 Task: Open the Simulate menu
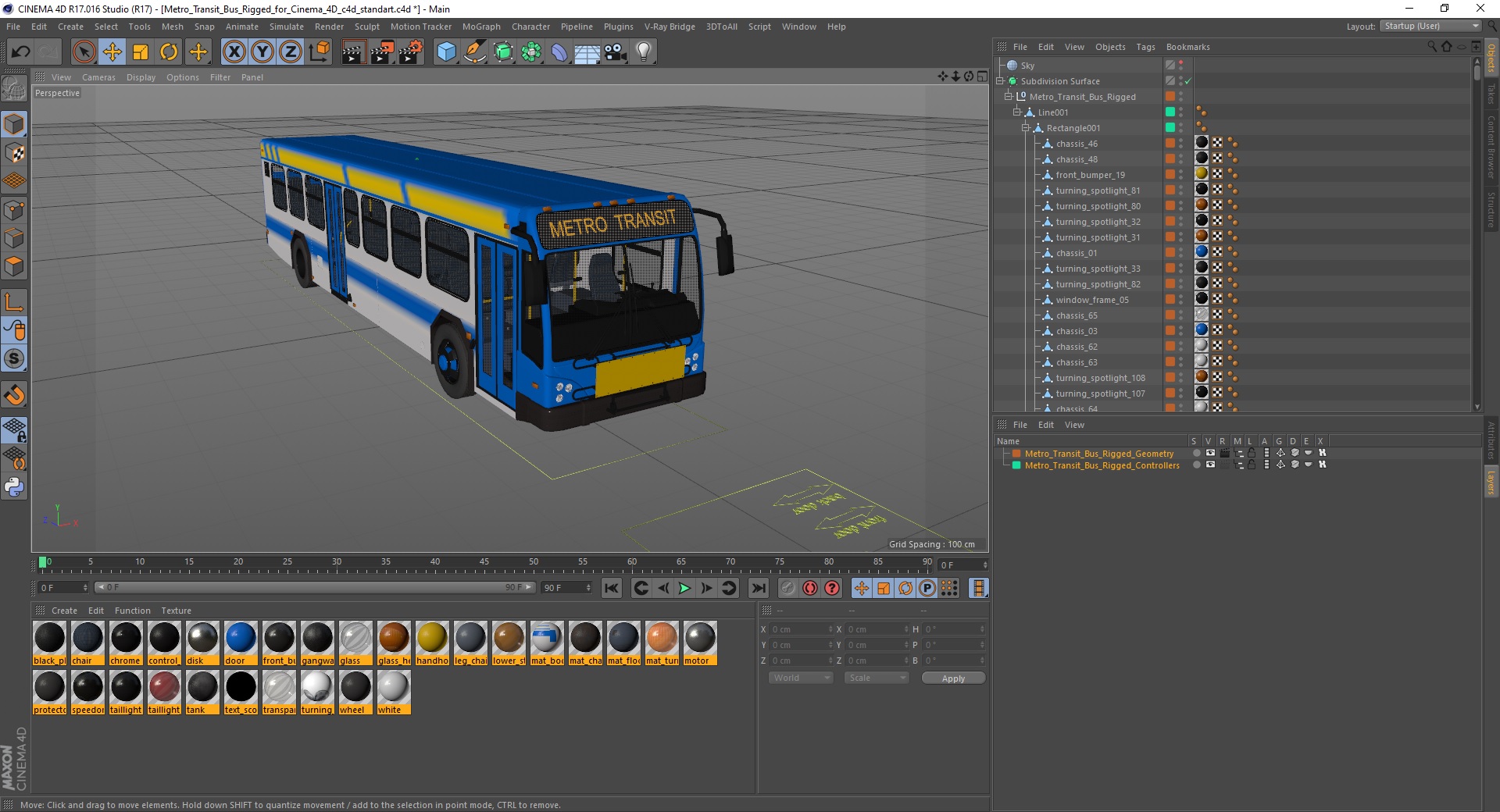pyautogui.click(x=287, y=27)
